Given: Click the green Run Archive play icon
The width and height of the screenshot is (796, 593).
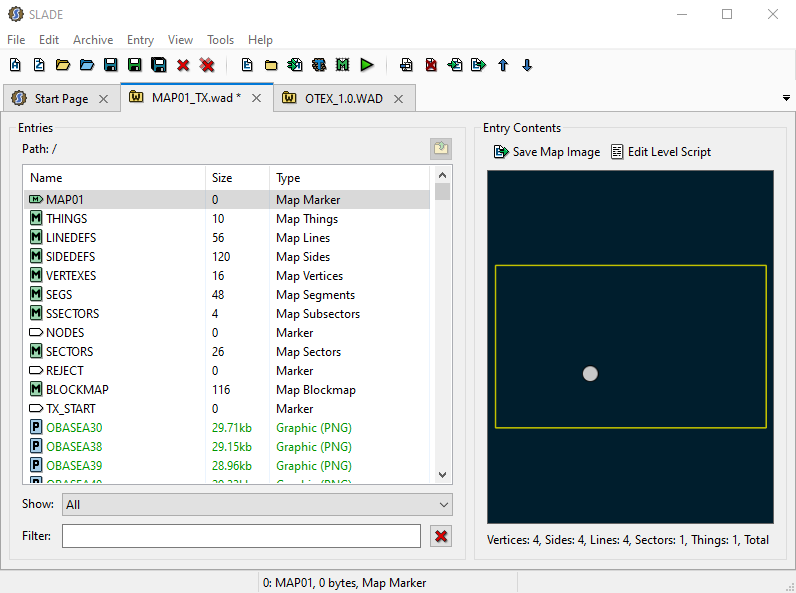Looking at the screenshot, I should 367,65.
